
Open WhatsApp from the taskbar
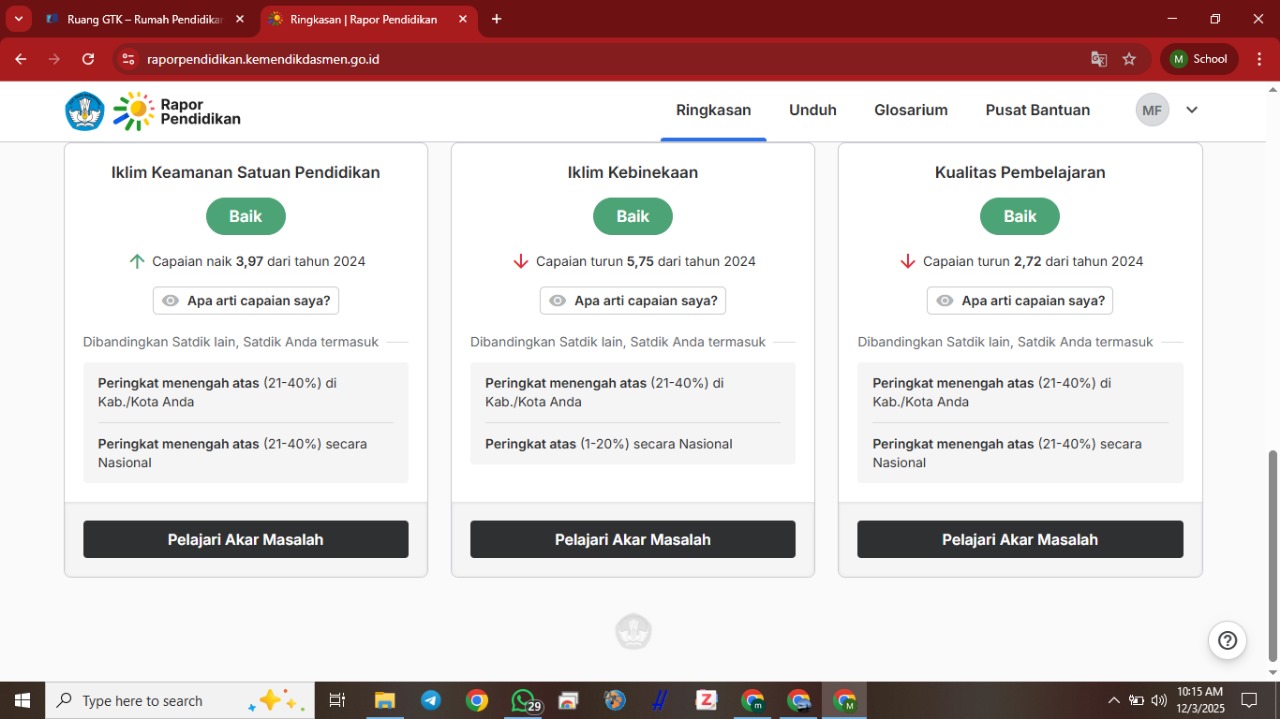522,701
